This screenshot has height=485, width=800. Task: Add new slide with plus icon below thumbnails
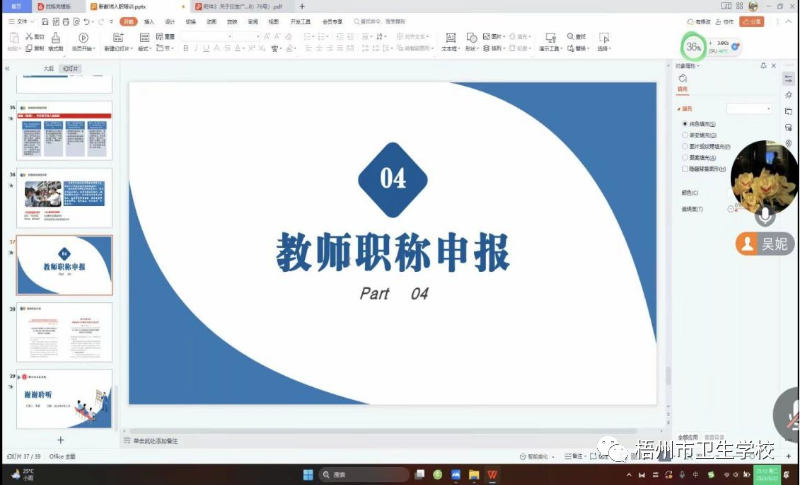click(60, 439)
